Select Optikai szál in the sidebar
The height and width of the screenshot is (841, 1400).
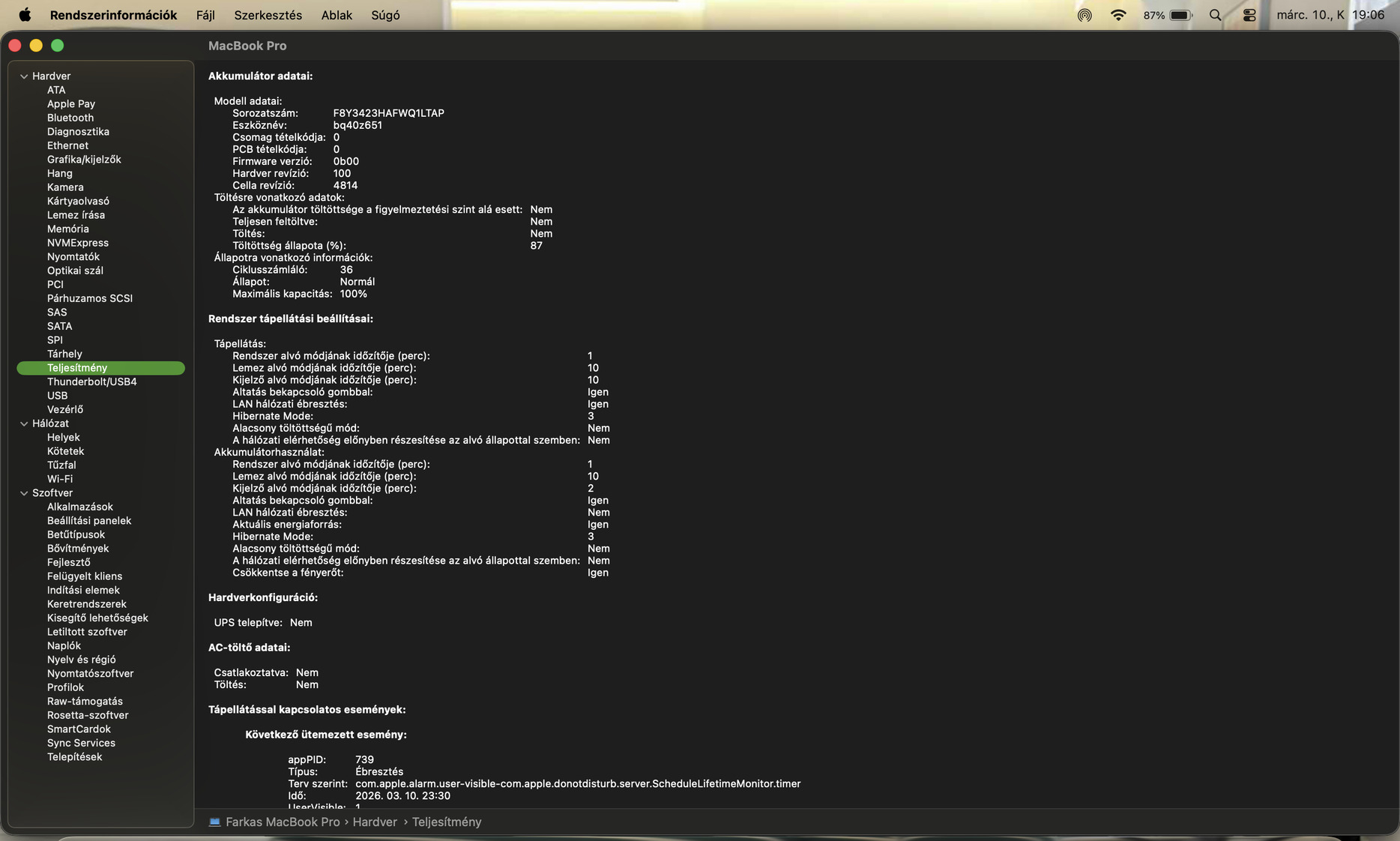point(75,271)
